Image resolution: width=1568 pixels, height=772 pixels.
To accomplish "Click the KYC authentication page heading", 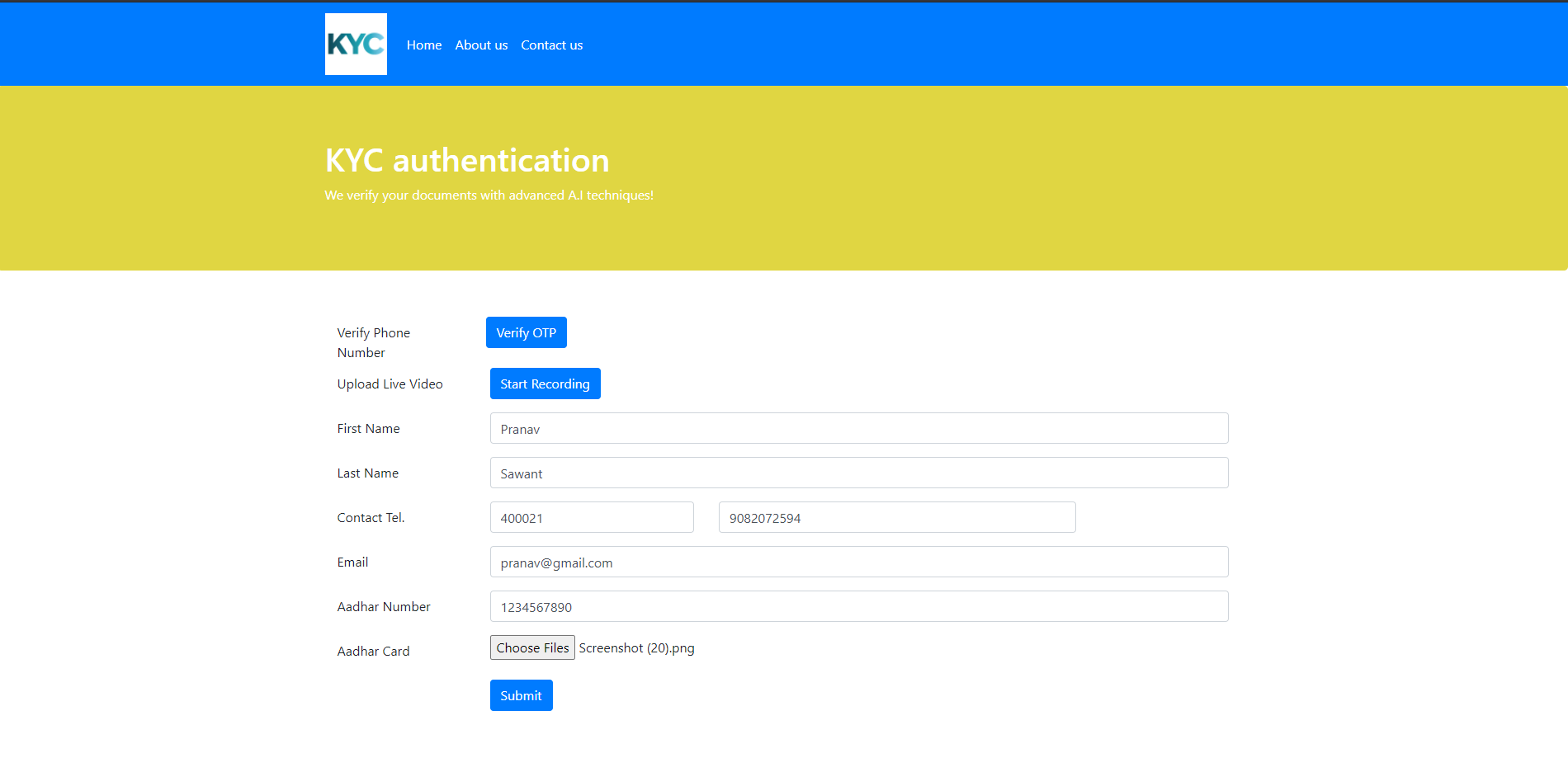I will click(x=467, y=161).
